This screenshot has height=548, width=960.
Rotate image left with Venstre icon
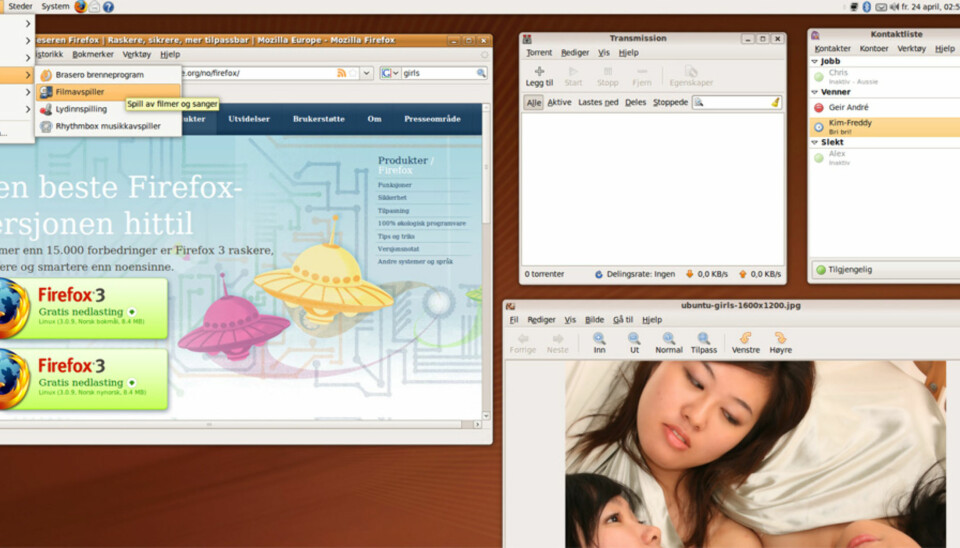[x=746, y=343]
